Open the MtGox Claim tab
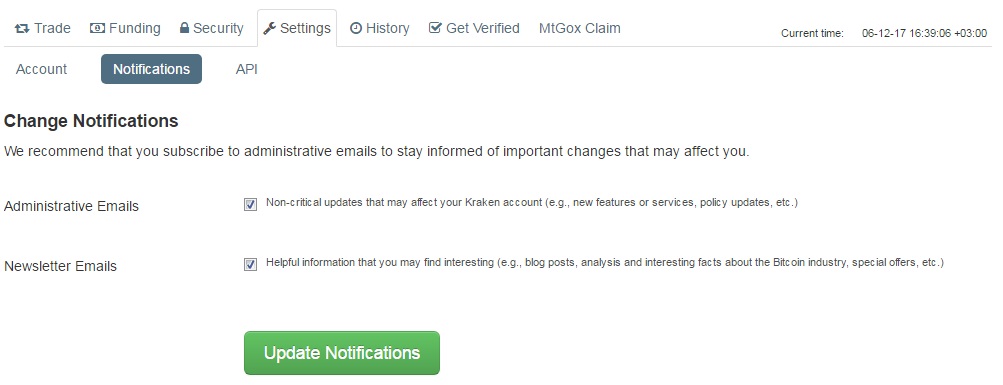 point(580,28)
